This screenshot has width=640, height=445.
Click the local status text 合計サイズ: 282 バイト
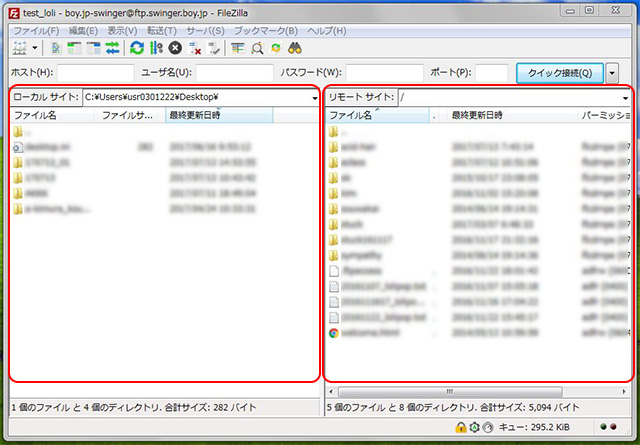pyautogui.click(x=211, y=407)
